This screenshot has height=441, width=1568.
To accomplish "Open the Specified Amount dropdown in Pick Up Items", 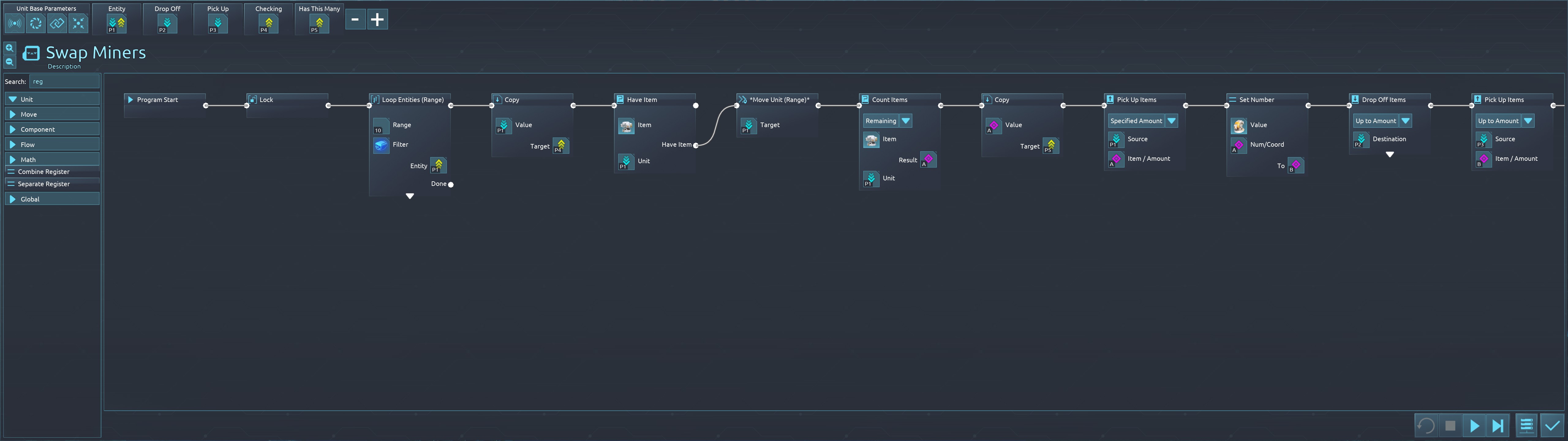I will pos(1171,121).
